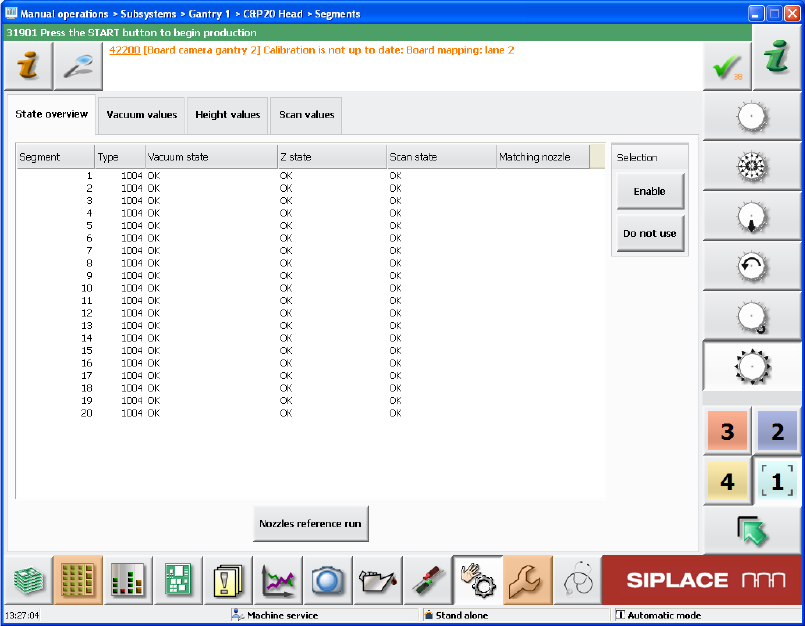Image resolution: width=805 pixels, height=626 pixels.
Task: Switch to Vacuum values tab
Action: (x=142, y=115)
